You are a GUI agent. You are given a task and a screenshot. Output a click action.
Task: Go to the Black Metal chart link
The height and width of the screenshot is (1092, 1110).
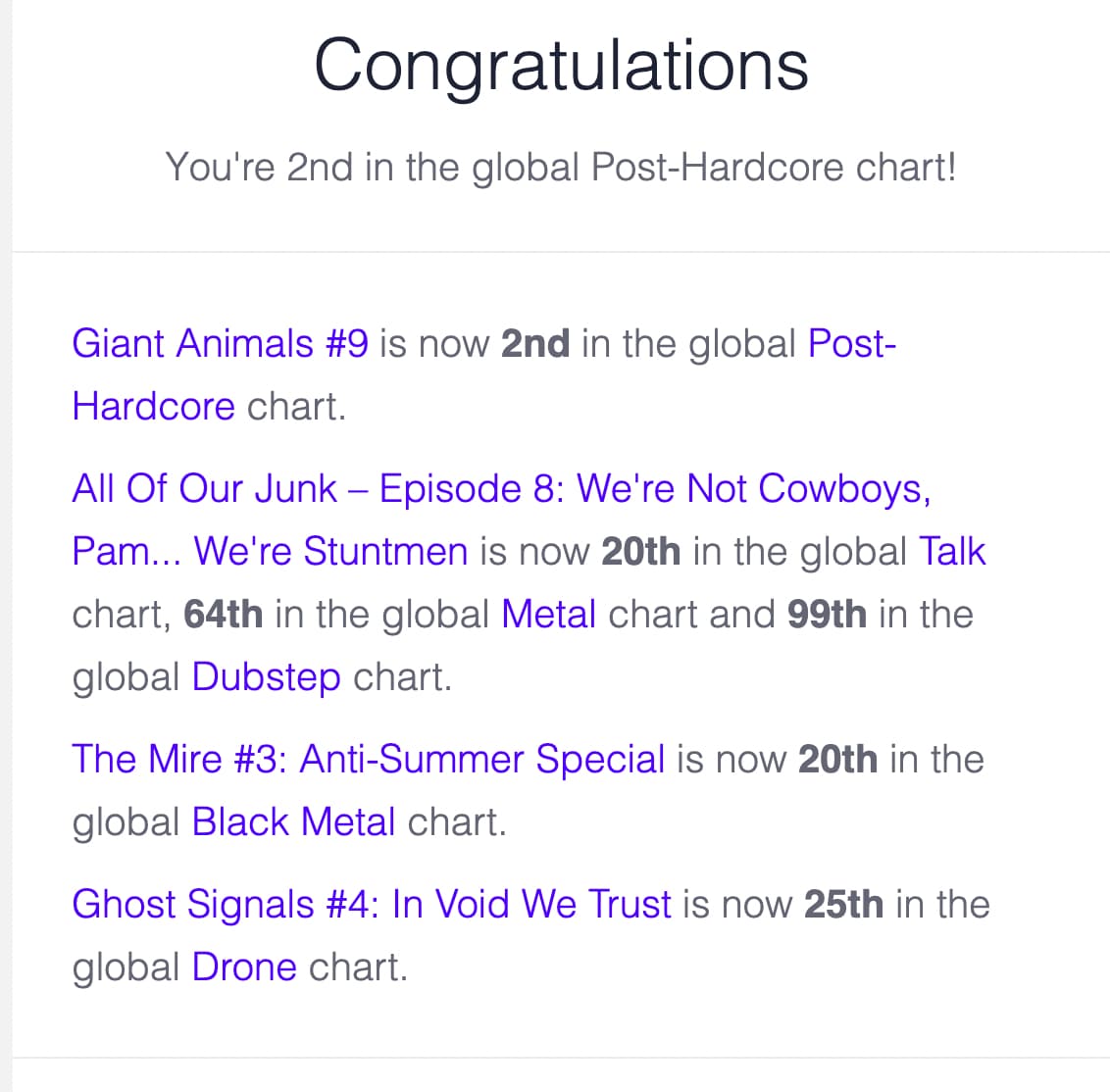point(293,822)
